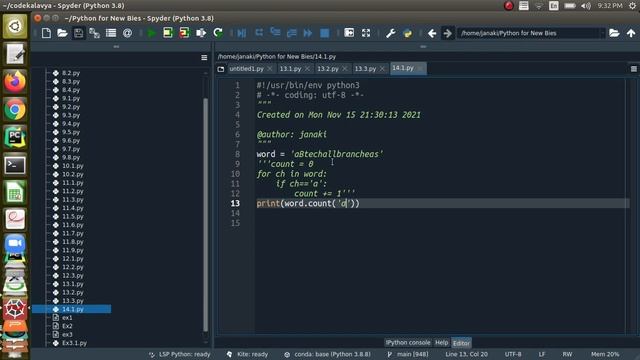Viewport: 640px width, 360px height.
Task: Change to parent directory up arrow
Action: coord(631,33)
